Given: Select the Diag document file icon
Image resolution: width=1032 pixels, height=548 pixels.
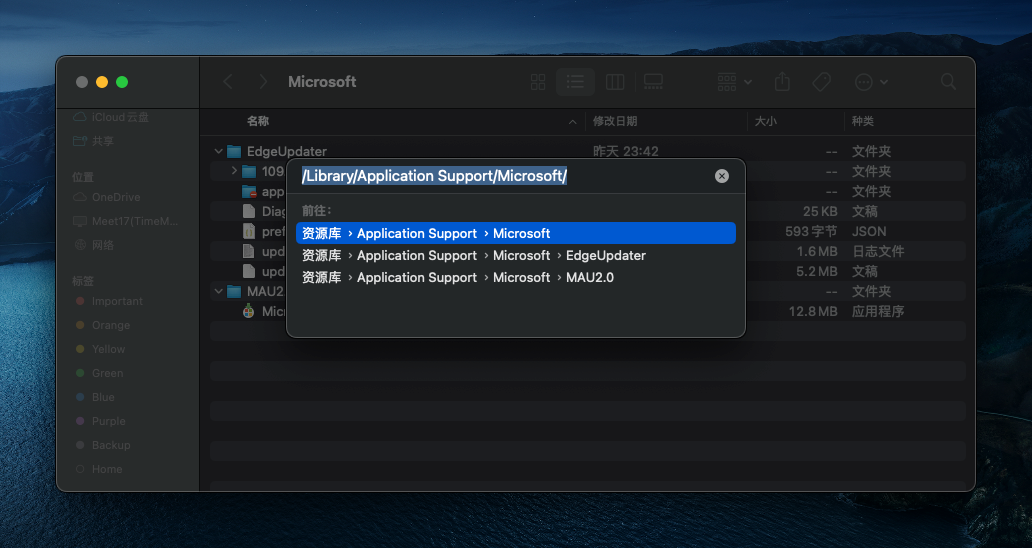Looking at the screenshot, I should 249,211.
